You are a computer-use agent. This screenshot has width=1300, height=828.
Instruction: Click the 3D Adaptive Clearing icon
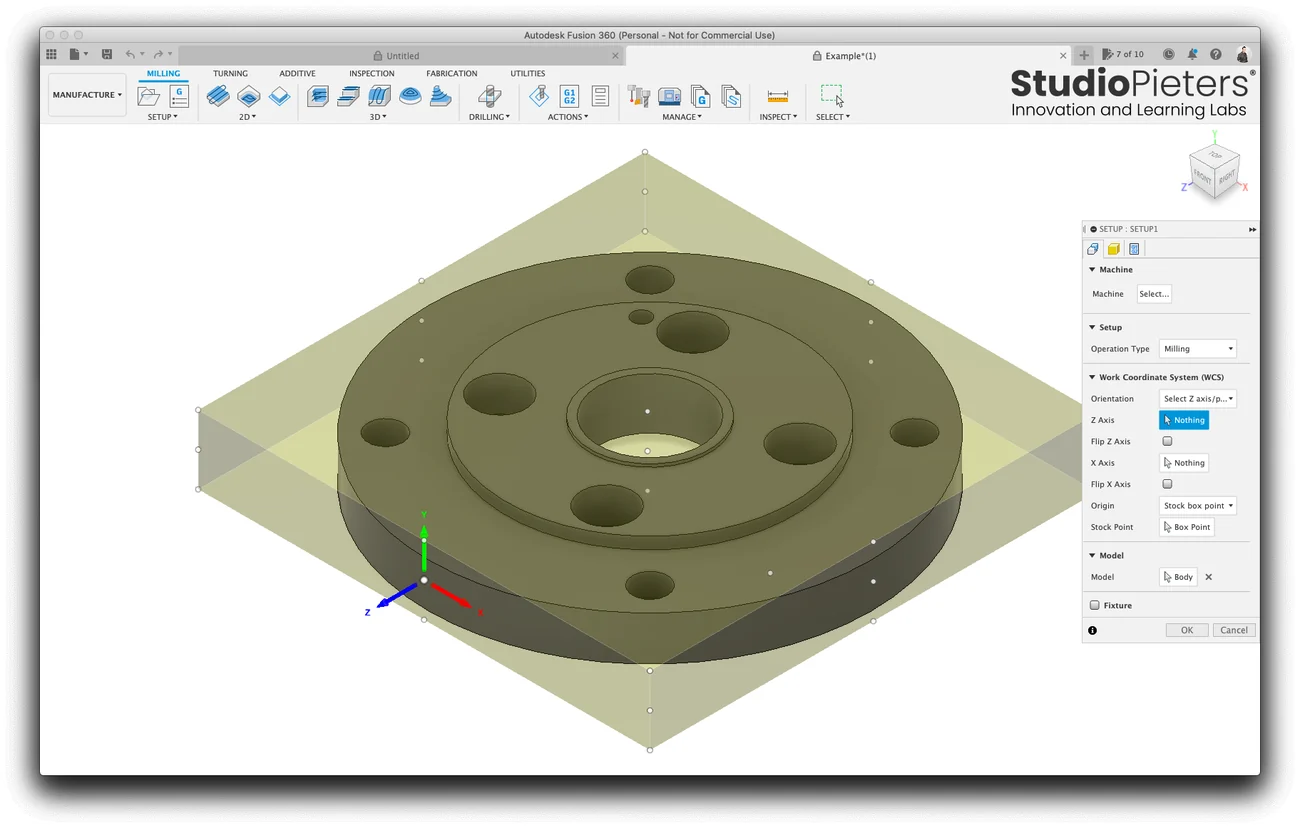click(317, 96)
